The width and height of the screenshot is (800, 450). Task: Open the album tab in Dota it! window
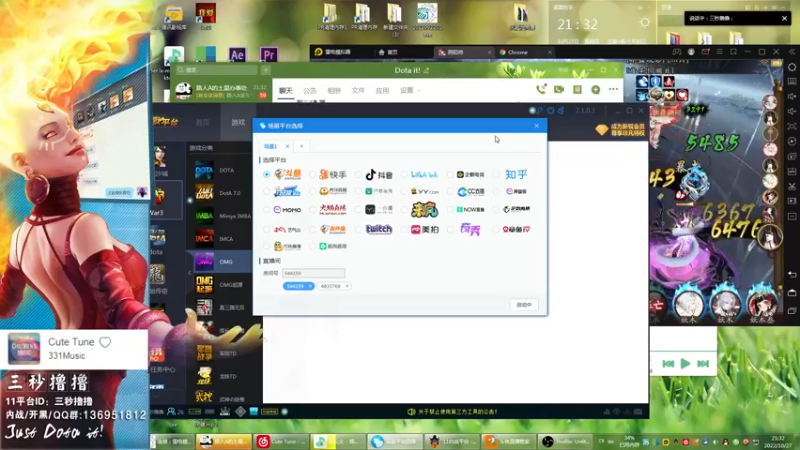(x=334, y=91)
